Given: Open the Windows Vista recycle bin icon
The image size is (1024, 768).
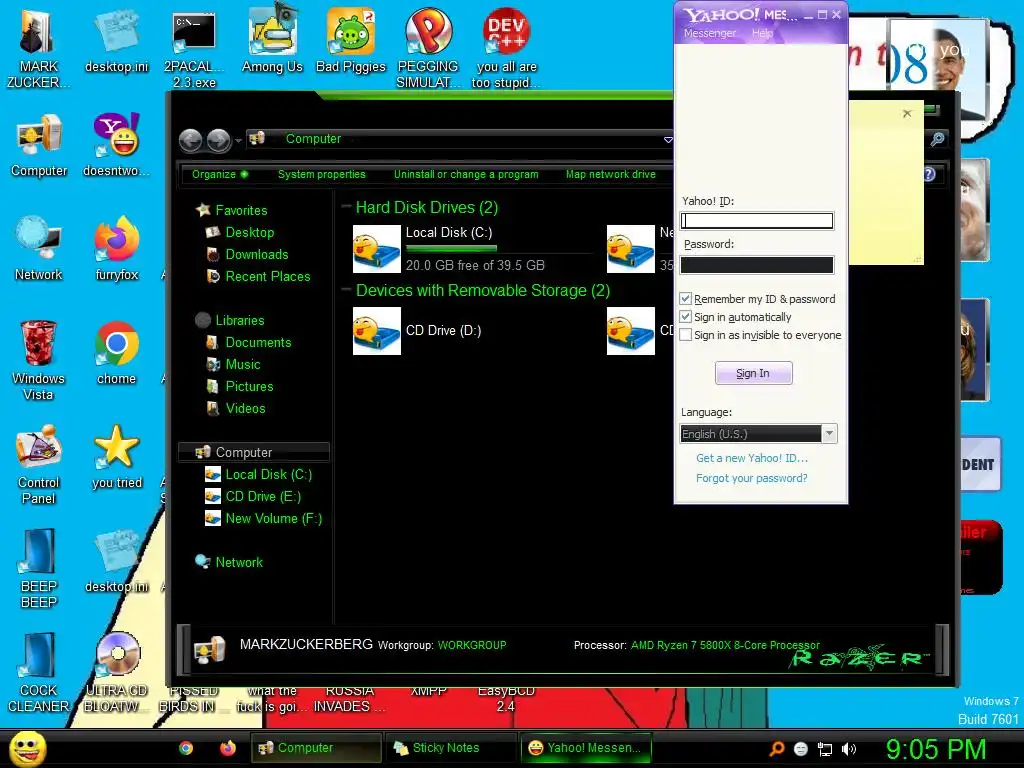Looking at the screenshot, I should pyautogui.click(x=39, y=360).
